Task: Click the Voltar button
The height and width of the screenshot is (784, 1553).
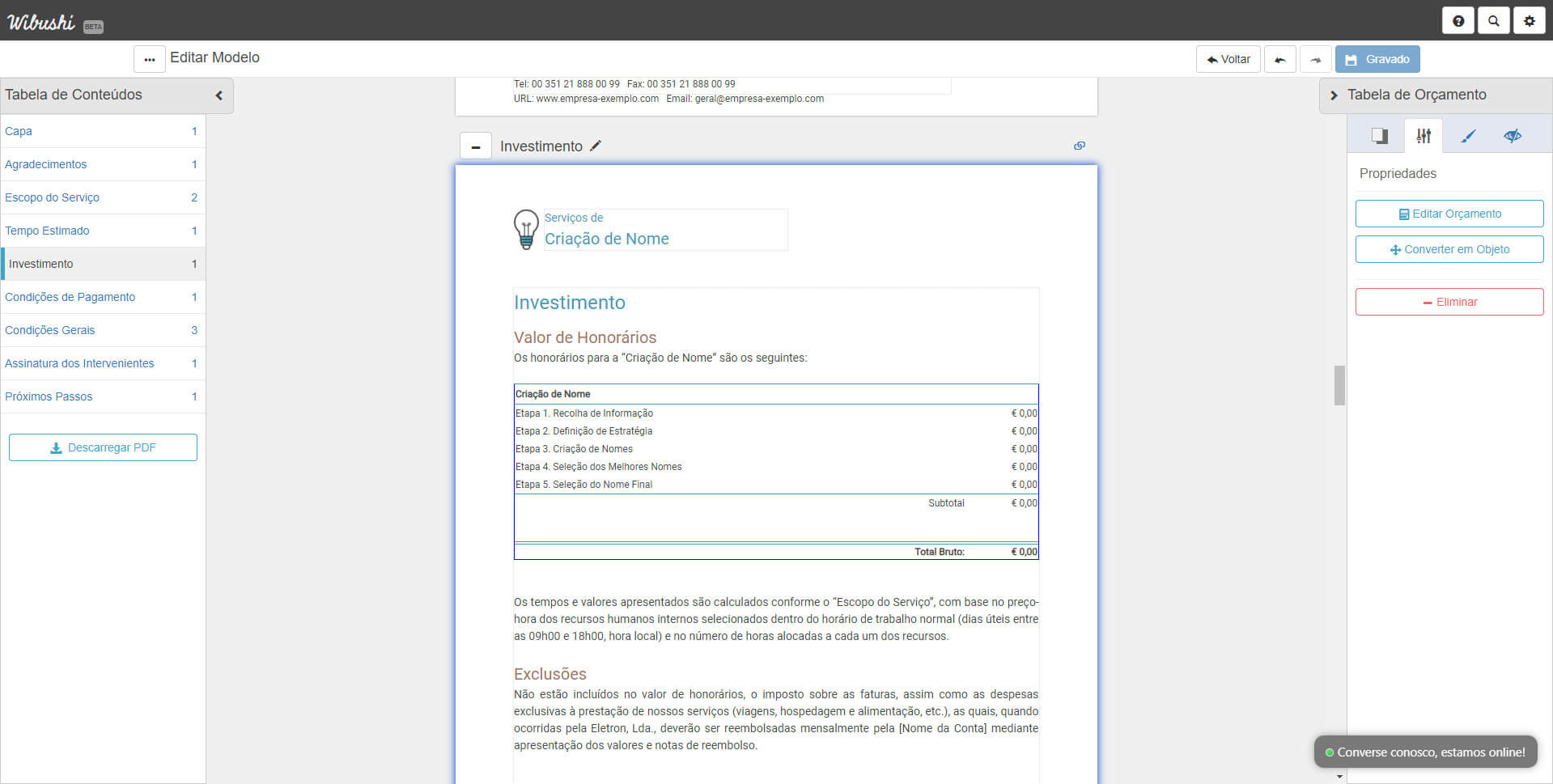Action: [1228, 59]
